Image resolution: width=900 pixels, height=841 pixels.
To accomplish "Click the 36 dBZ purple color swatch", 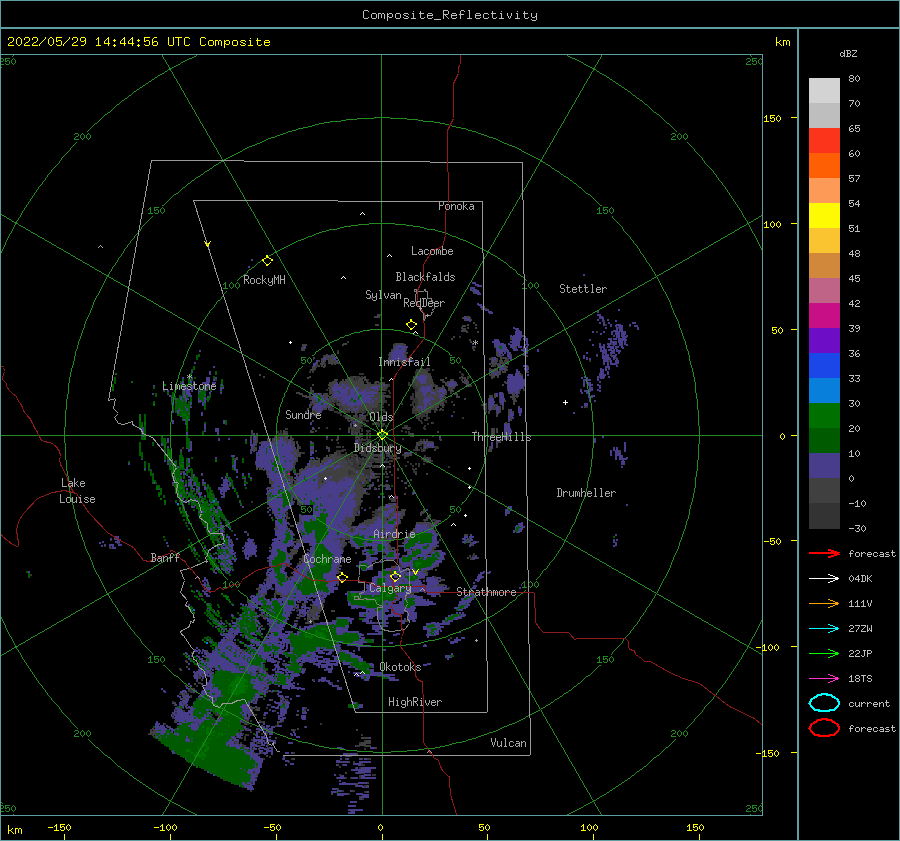I will click(x=824, y=340).
